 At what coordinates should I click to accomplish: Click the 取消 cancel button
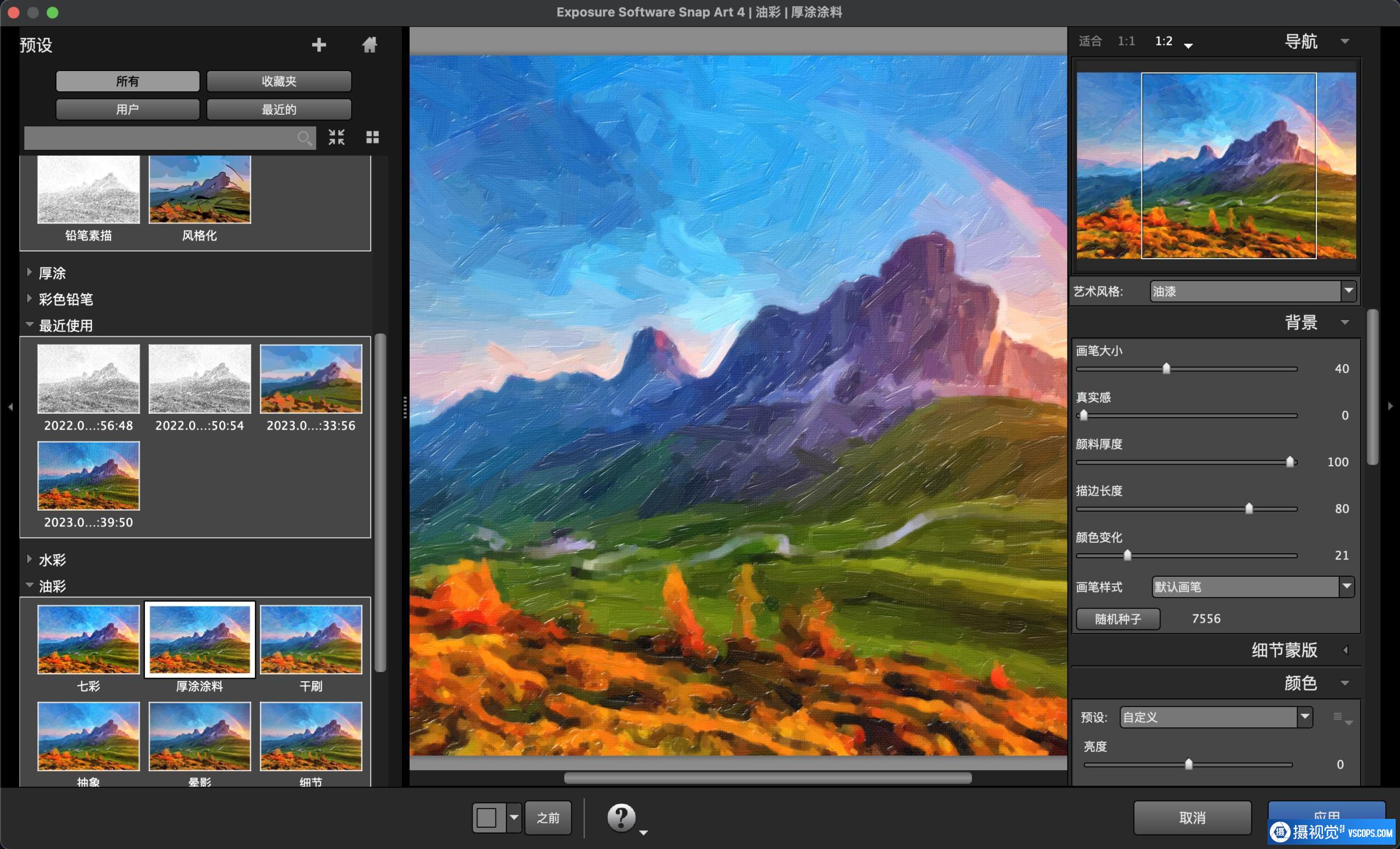pyautogui.click(x=1192, y=818)
